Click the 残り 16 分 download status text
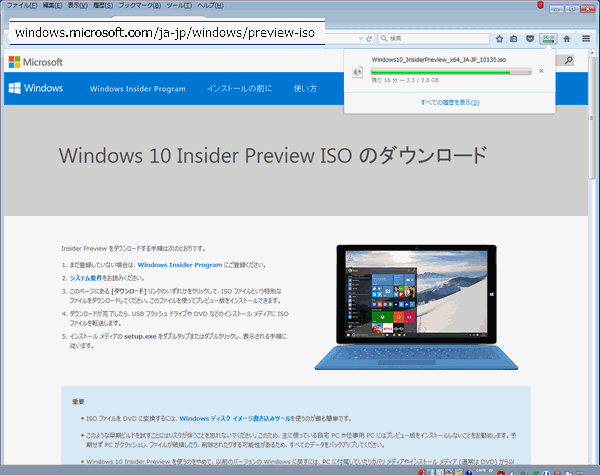This screenshot has height=475, width=600. tap(405, 80)
